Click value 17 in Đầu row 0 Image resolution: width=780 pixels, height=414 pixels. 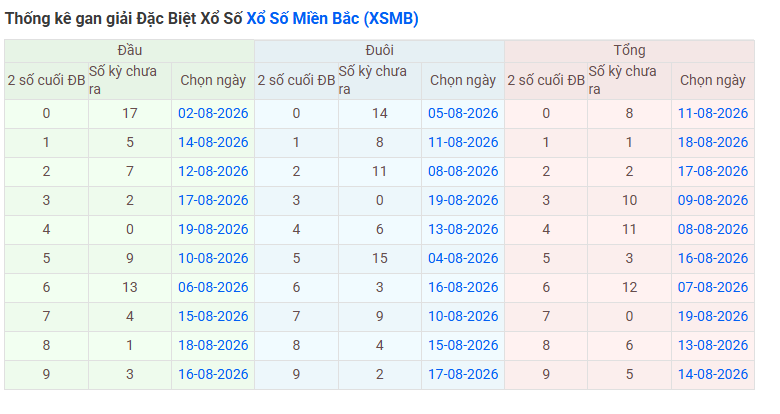click(130, 113)
